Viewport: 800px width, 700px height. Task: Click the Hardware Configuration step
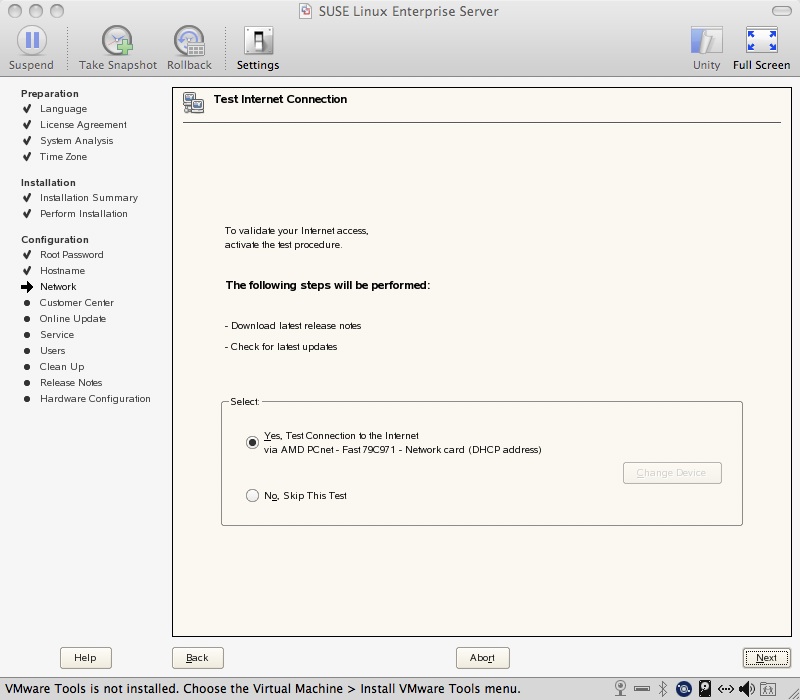pos(95,398)
